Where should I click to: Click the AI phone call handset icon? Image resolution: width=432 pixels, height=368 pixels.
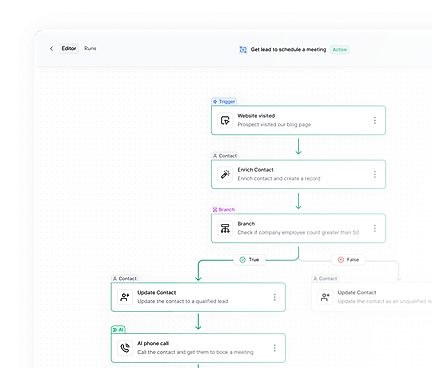coord(125,348)
